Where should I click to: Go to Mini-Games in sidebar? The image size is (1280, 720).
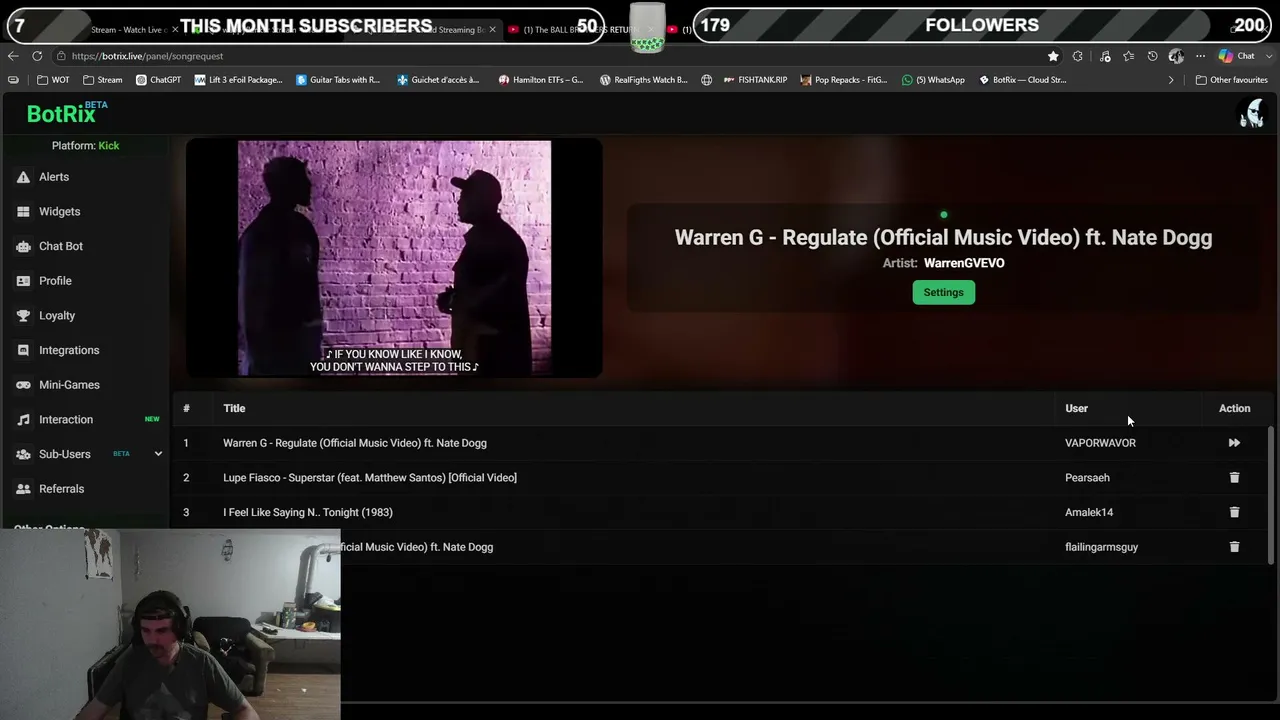click(x=69, y=385)
